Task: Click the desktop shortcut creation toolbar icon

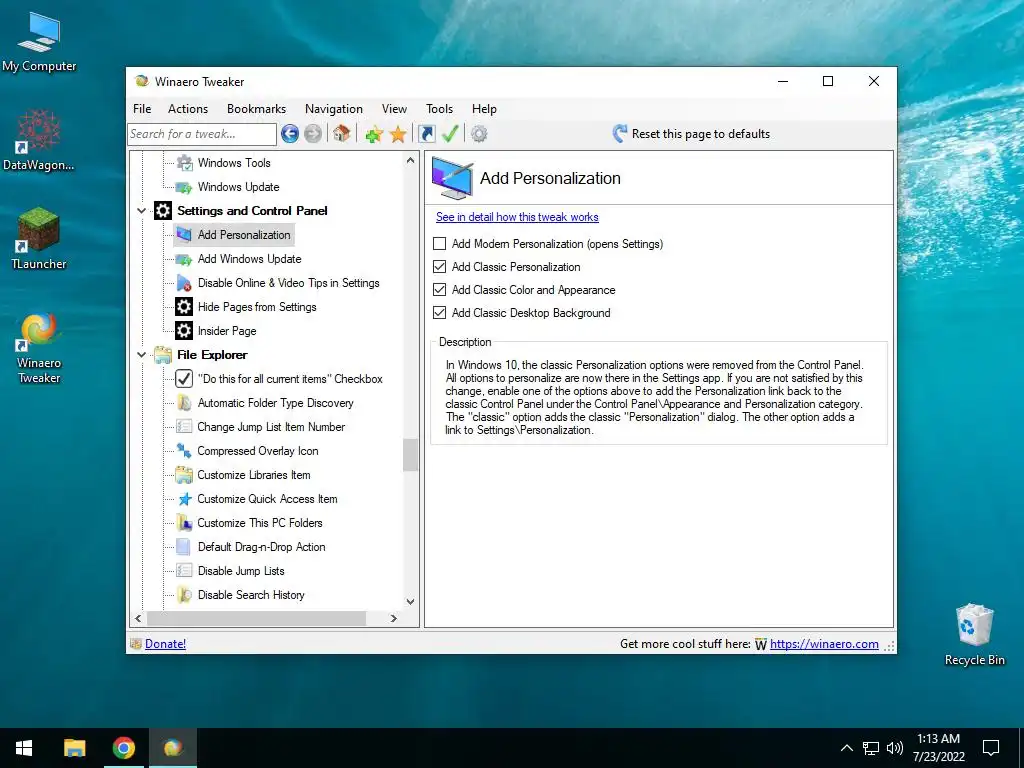Action: pyautogui.click(x=426, y=134)
